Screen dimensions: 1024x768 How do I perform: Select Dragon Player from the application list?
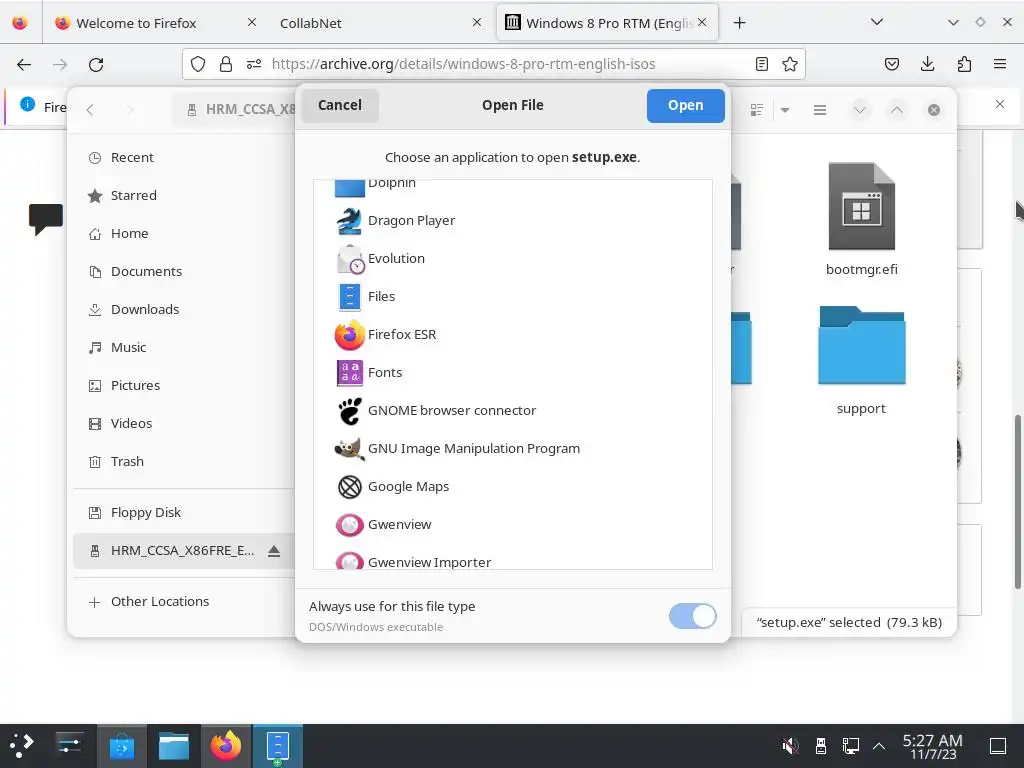(513, 221)
